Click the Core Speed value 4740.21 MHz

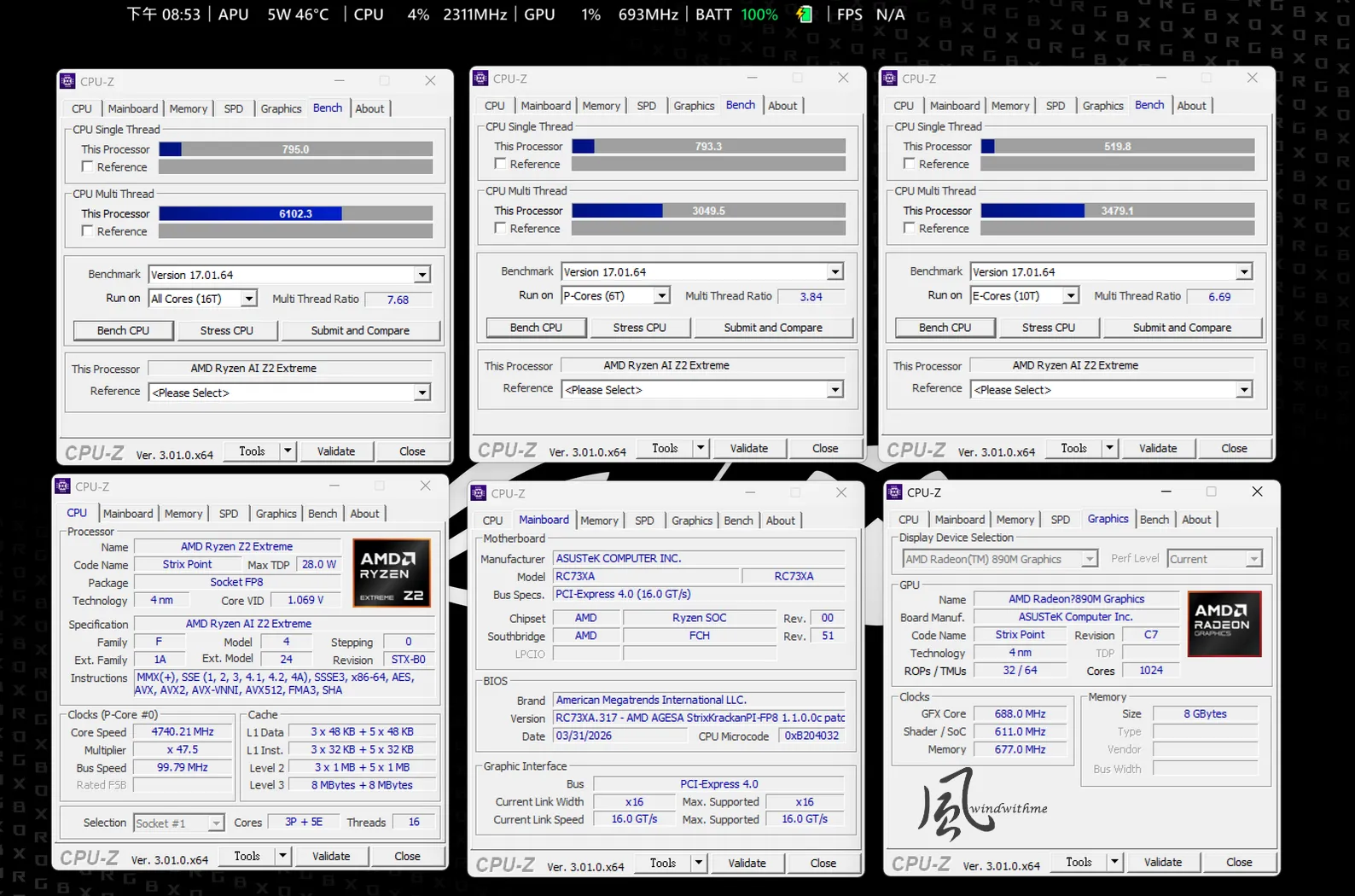click(183, 732)
